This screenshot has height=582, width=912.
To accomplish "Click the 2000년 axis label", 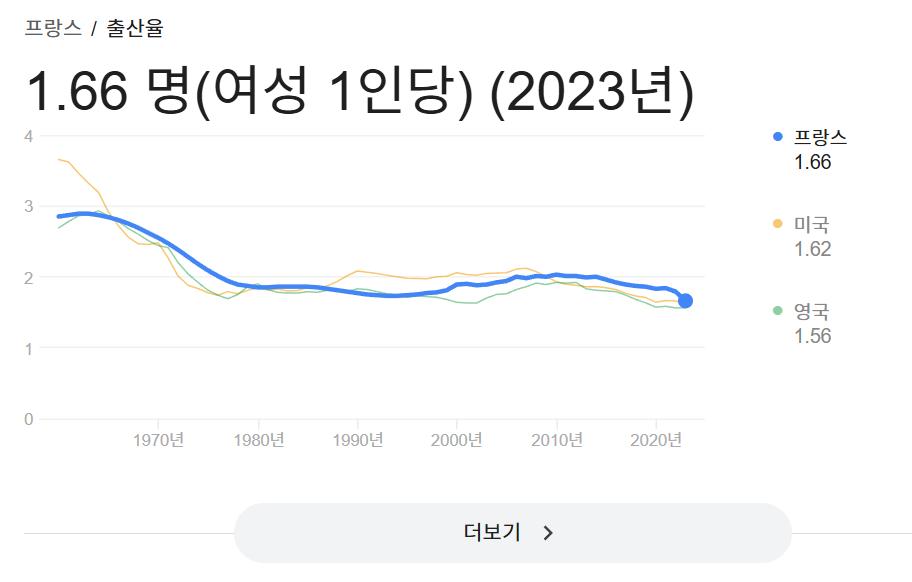I will tap(458, 440).
